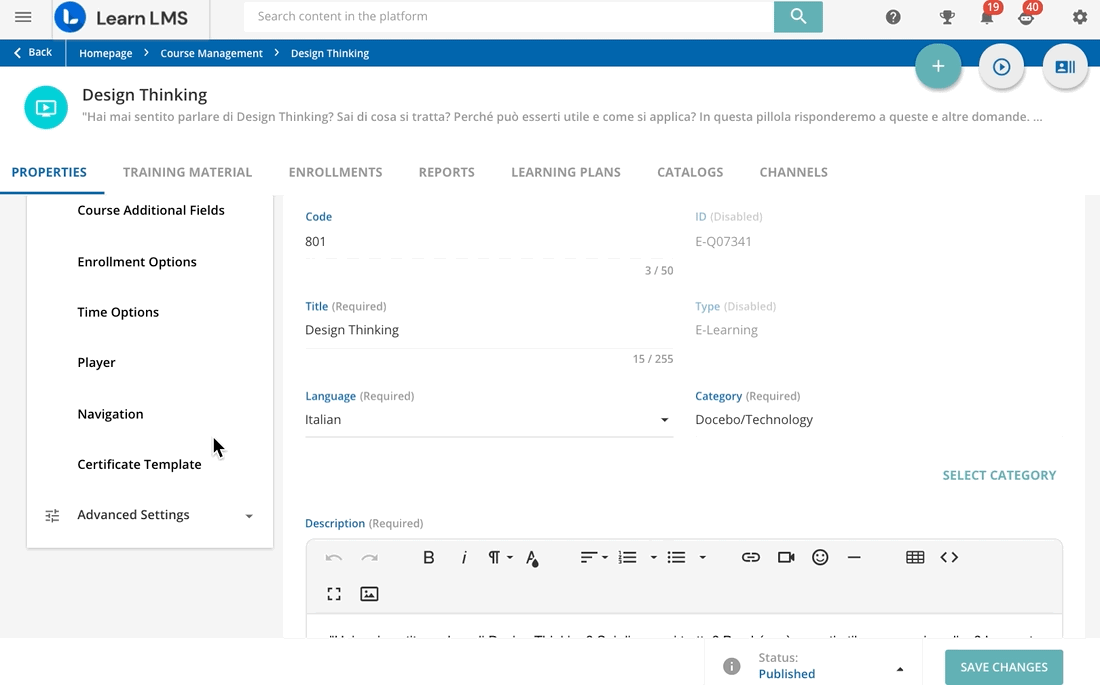The width and height of the screenshot is (1100, 685).
Task: Insert a video in the description
Action: pyautogui.click(x=786, y=557)
